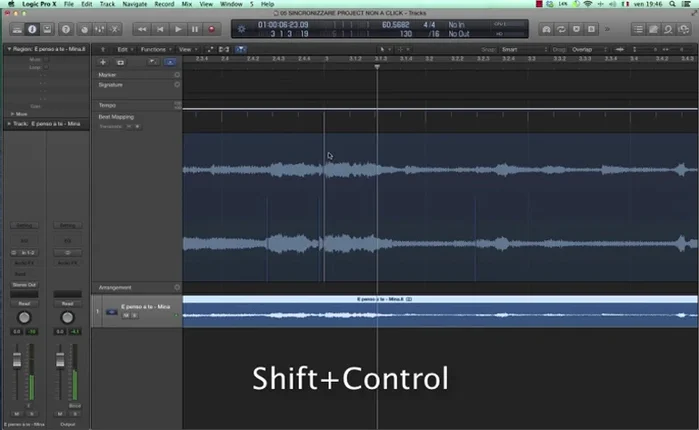
Task: Open the Functions dropdown menu
Action: pyautogui.click(x=156, y=49)
